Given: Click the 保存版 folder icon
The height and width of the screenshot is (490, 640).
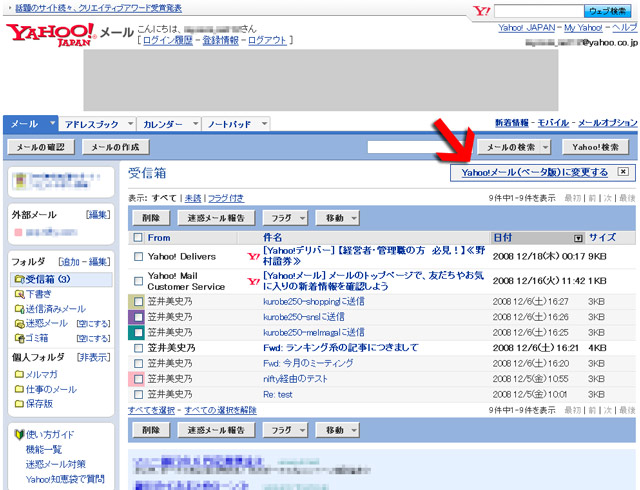Looking at the screenshot, I should point(19,404).
